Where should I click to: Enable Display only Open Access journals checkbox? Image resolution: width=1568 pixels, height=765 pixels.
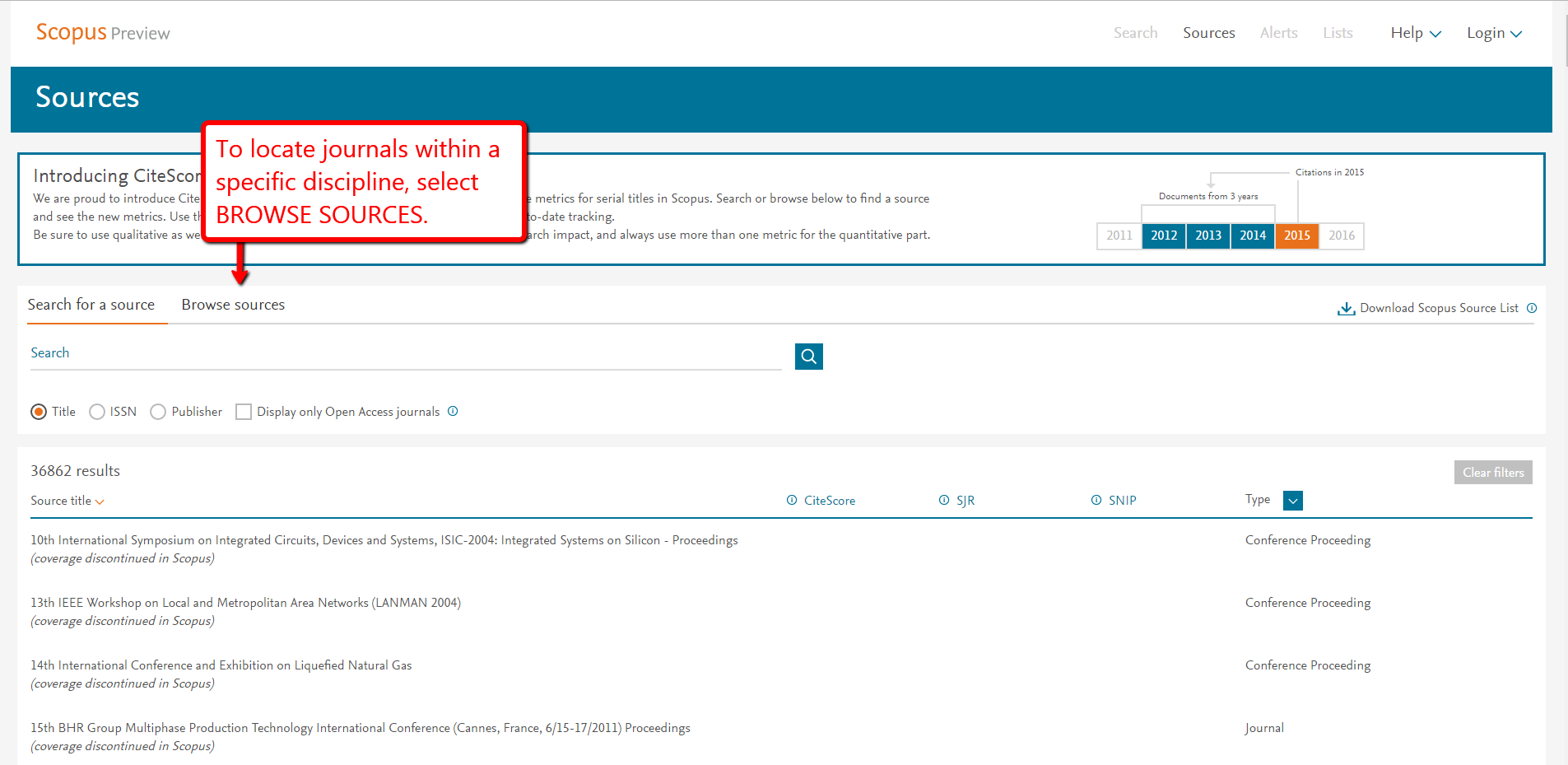click(244, 412)
